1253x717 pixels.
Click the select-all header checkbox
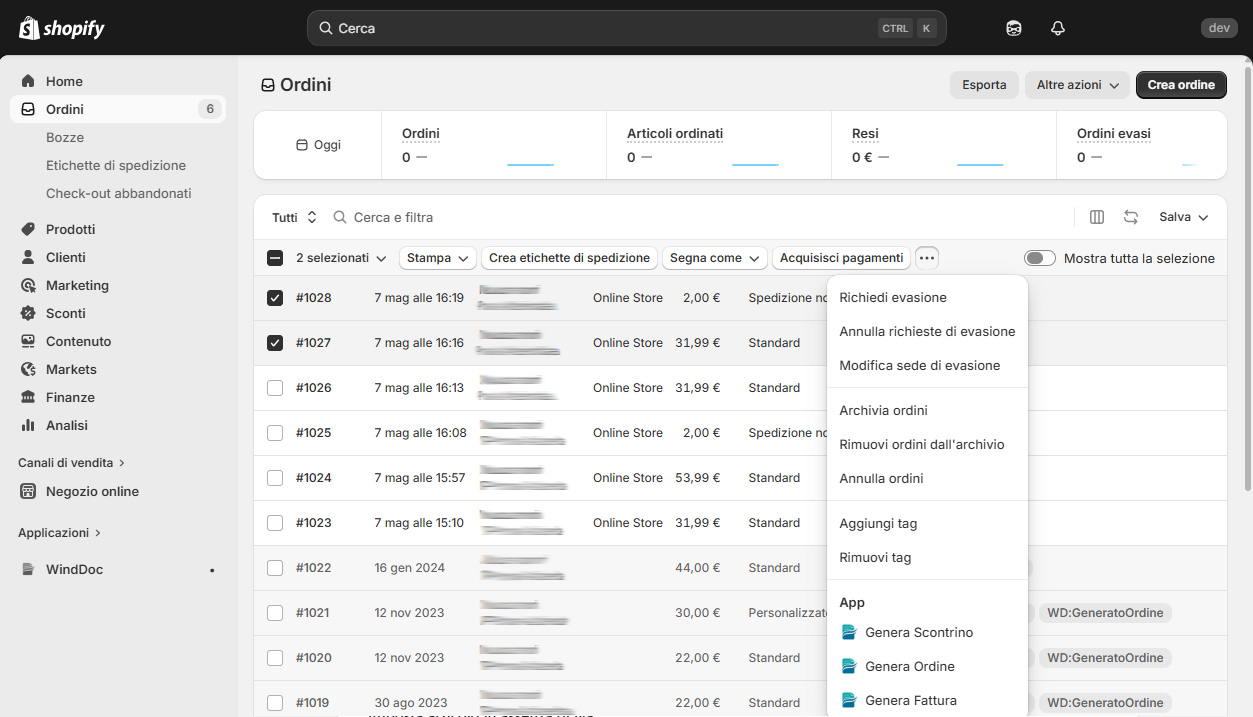(x=275, y=258)
